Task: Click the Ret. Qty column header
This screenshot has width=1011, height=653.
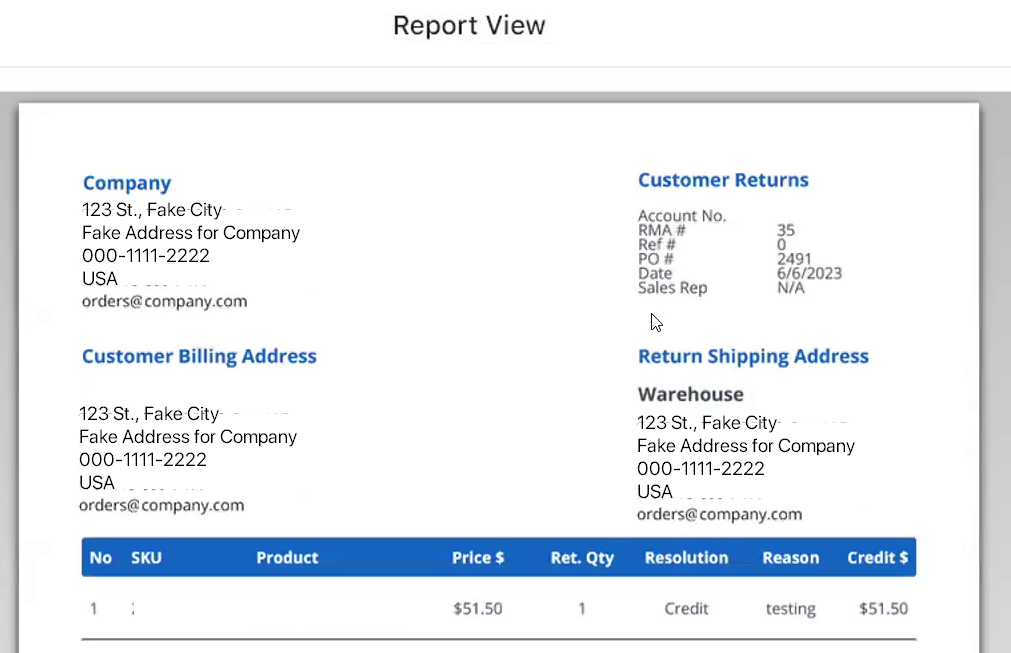Action: click(582, 558)
